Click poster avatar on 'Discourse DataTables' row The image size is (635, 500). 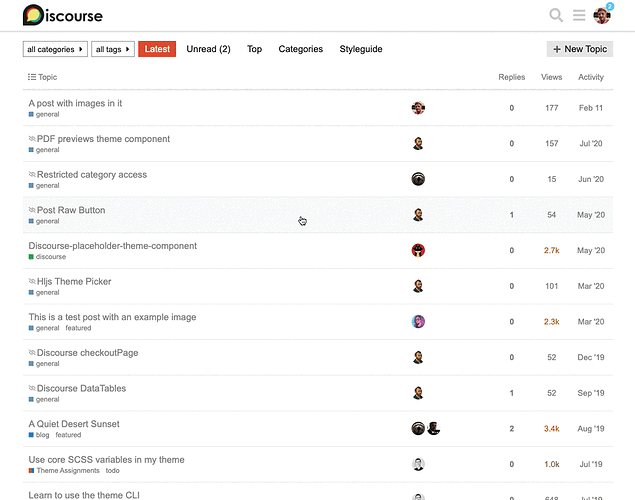coord(418,393)
